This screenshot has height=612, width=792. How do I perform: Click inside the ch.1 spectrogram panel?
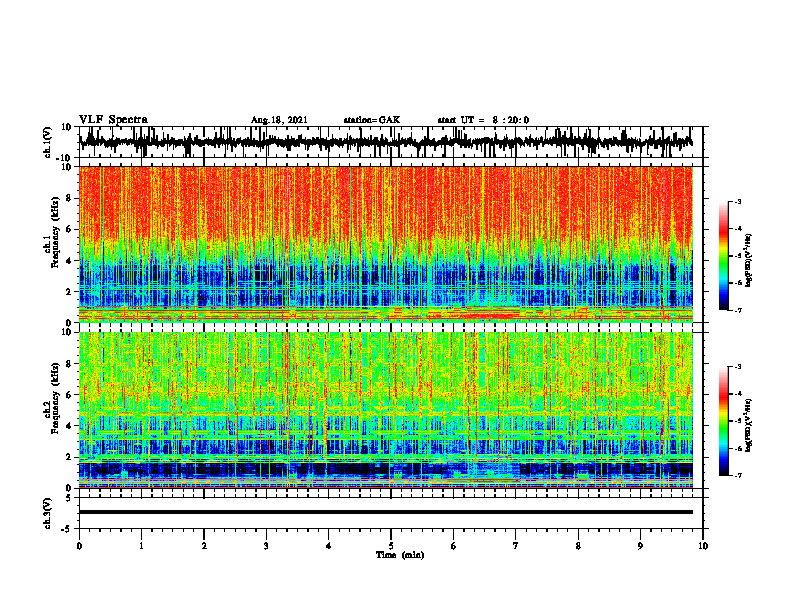coord(385,244)
